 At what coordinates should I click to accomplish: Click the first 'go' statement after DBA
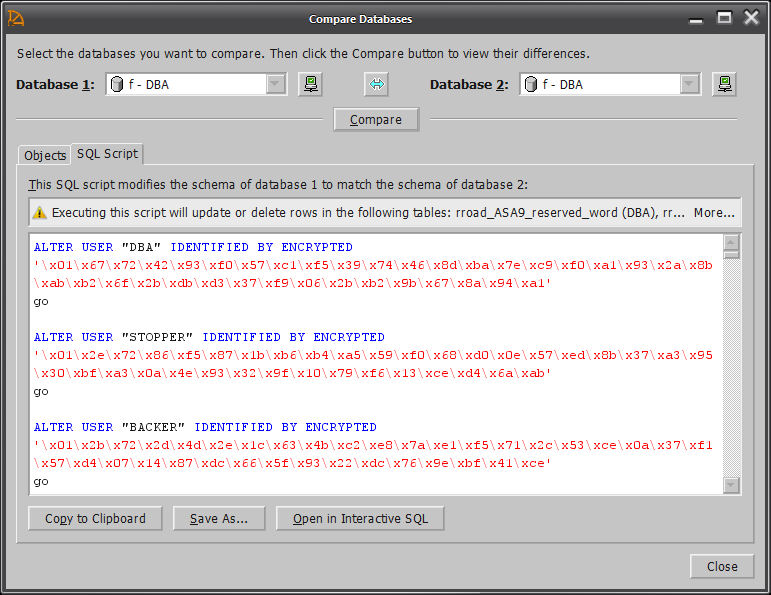[x=41, y=301]
